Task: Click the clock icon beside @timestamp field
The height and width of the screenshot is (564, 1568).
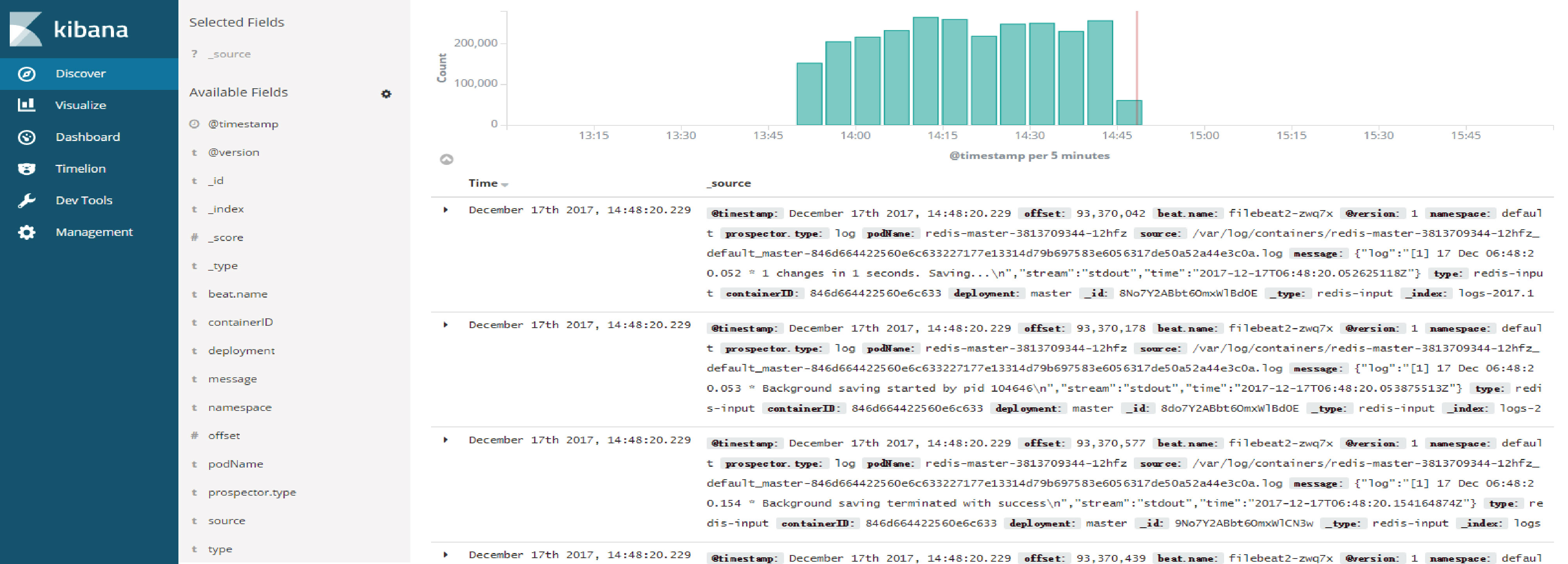Action: (194, 124)
